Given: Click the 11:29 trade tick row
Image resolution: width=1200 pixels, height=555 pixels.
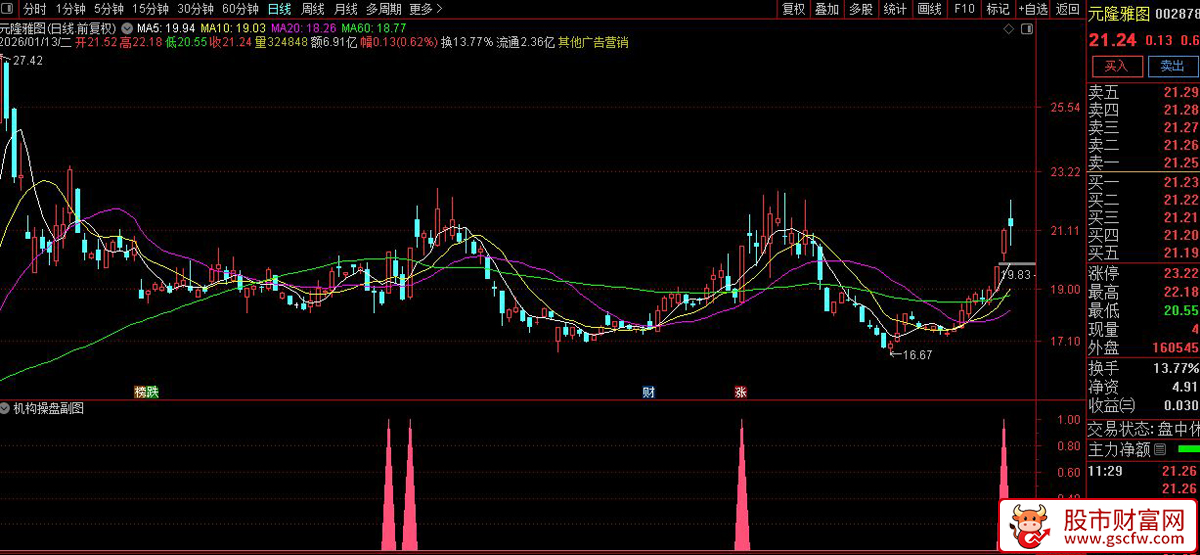Looking at the screenshot, I should pos(1143,470).
